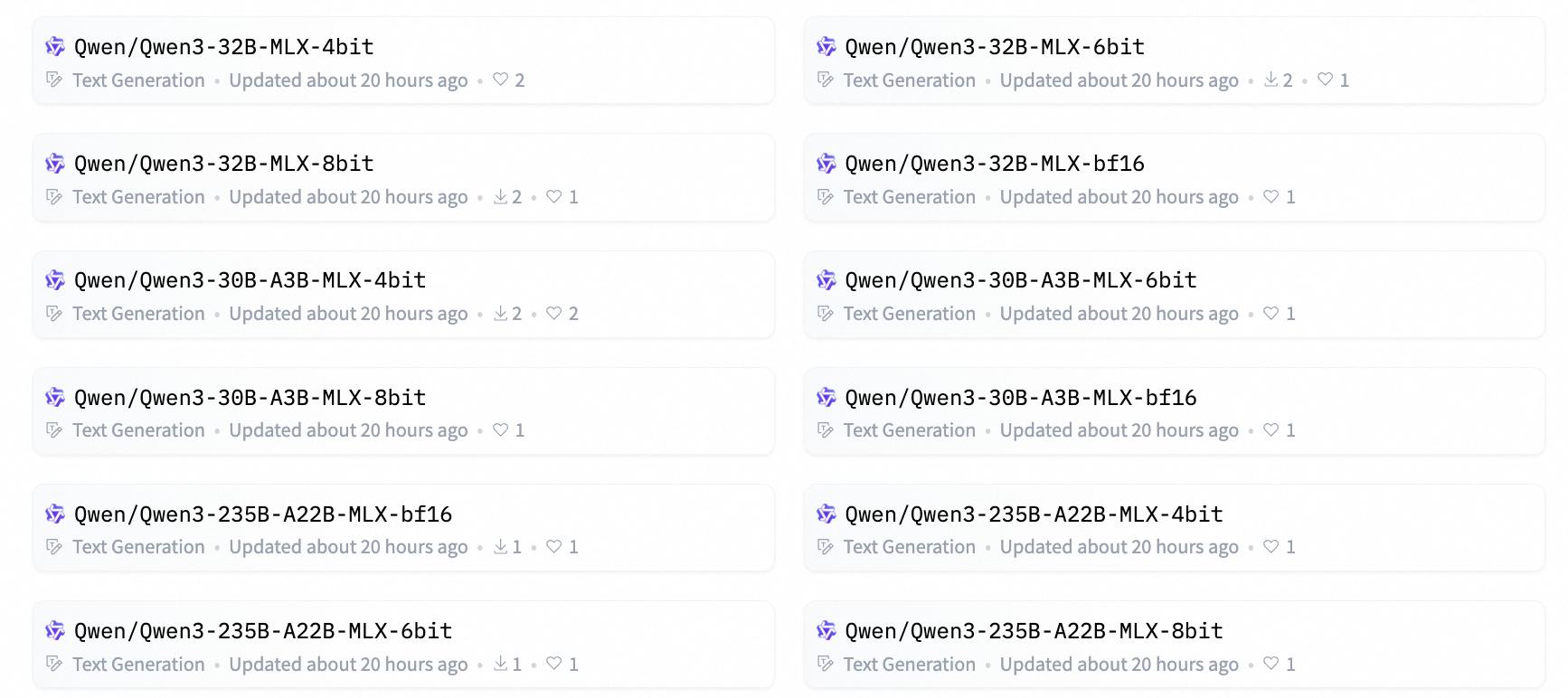Click the Text Generation icon for Qwen3-32B-MLX-8bit
1568x698 pixels.
coord(54,196)
